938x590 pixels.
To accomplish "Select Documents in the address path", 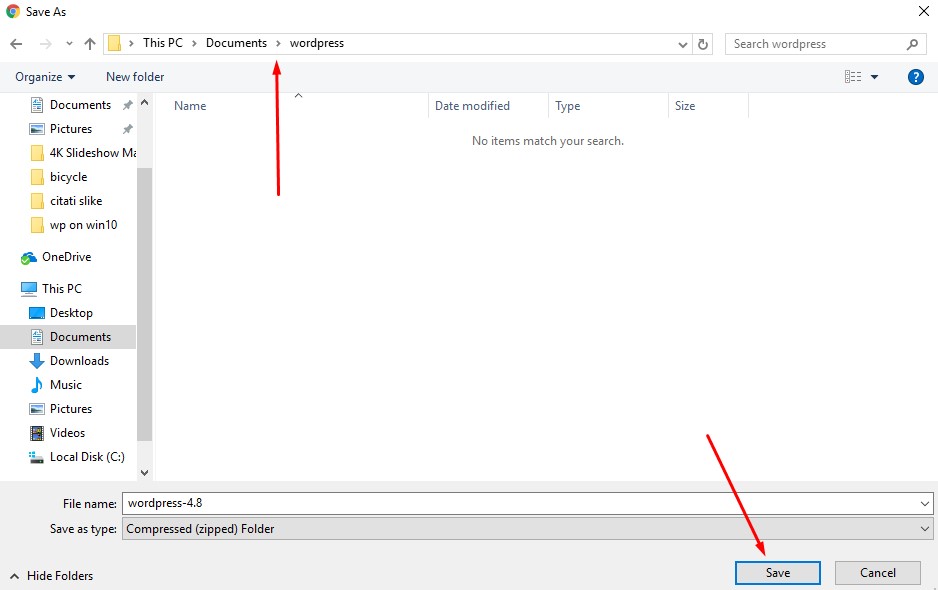I will [x=236, y=43].
